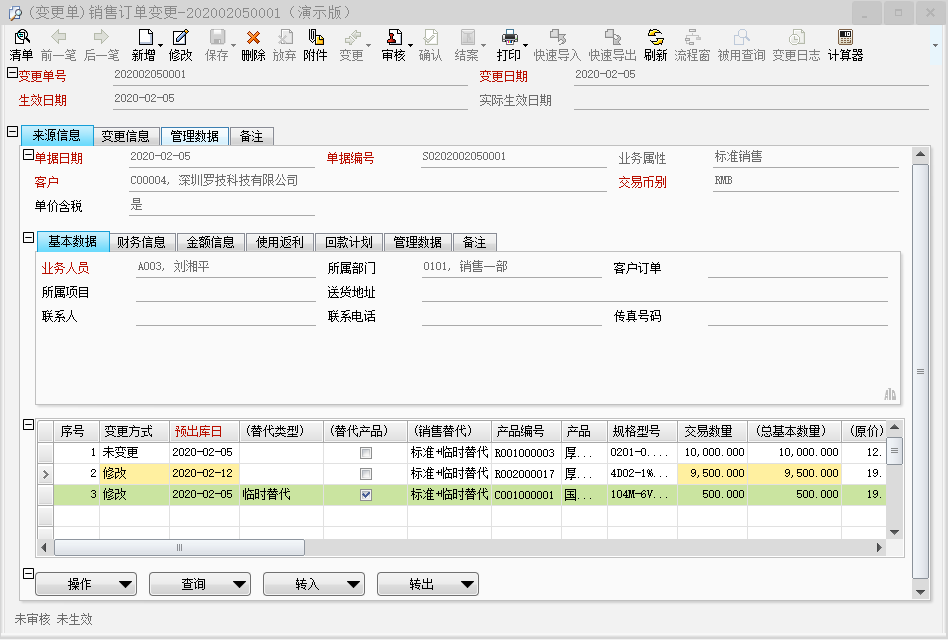
Task: Open 附件 attachments
Action: click(315, 45)
